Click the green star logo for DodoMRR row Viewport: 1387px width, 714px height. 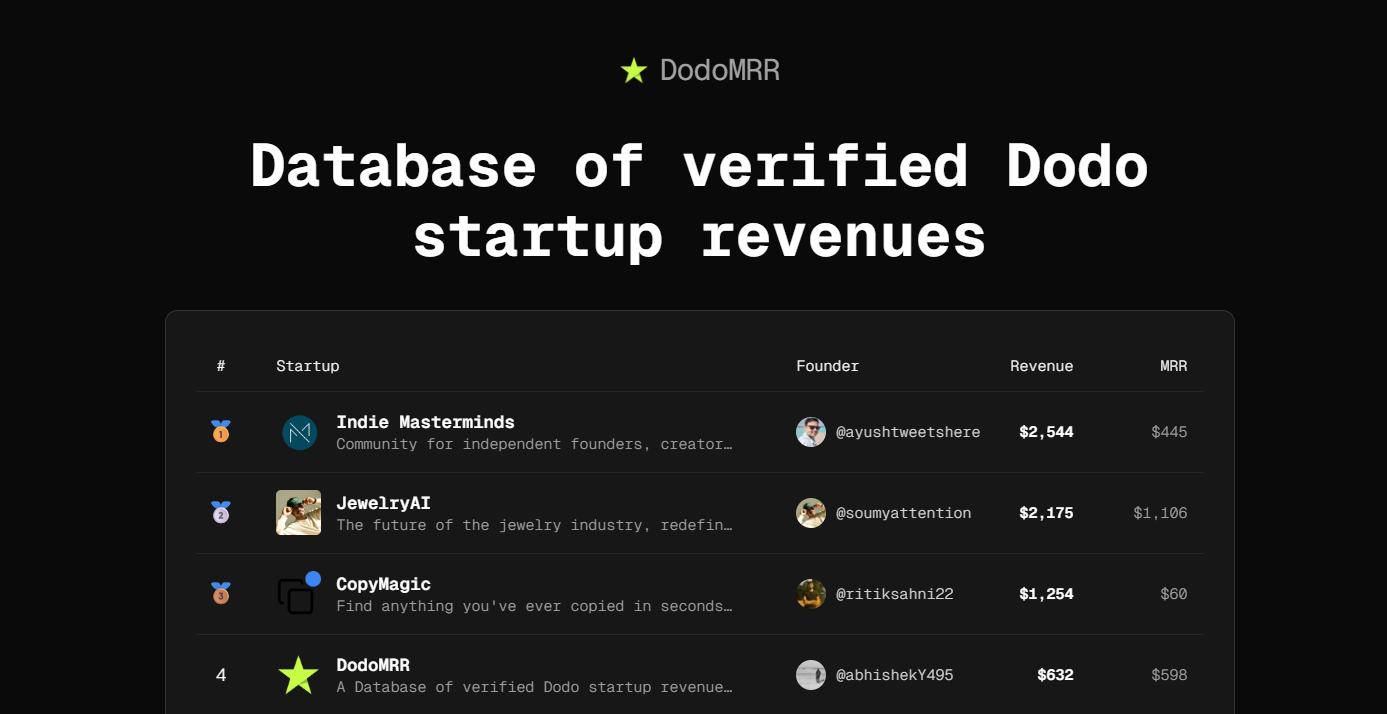click(x=297, y=674)
